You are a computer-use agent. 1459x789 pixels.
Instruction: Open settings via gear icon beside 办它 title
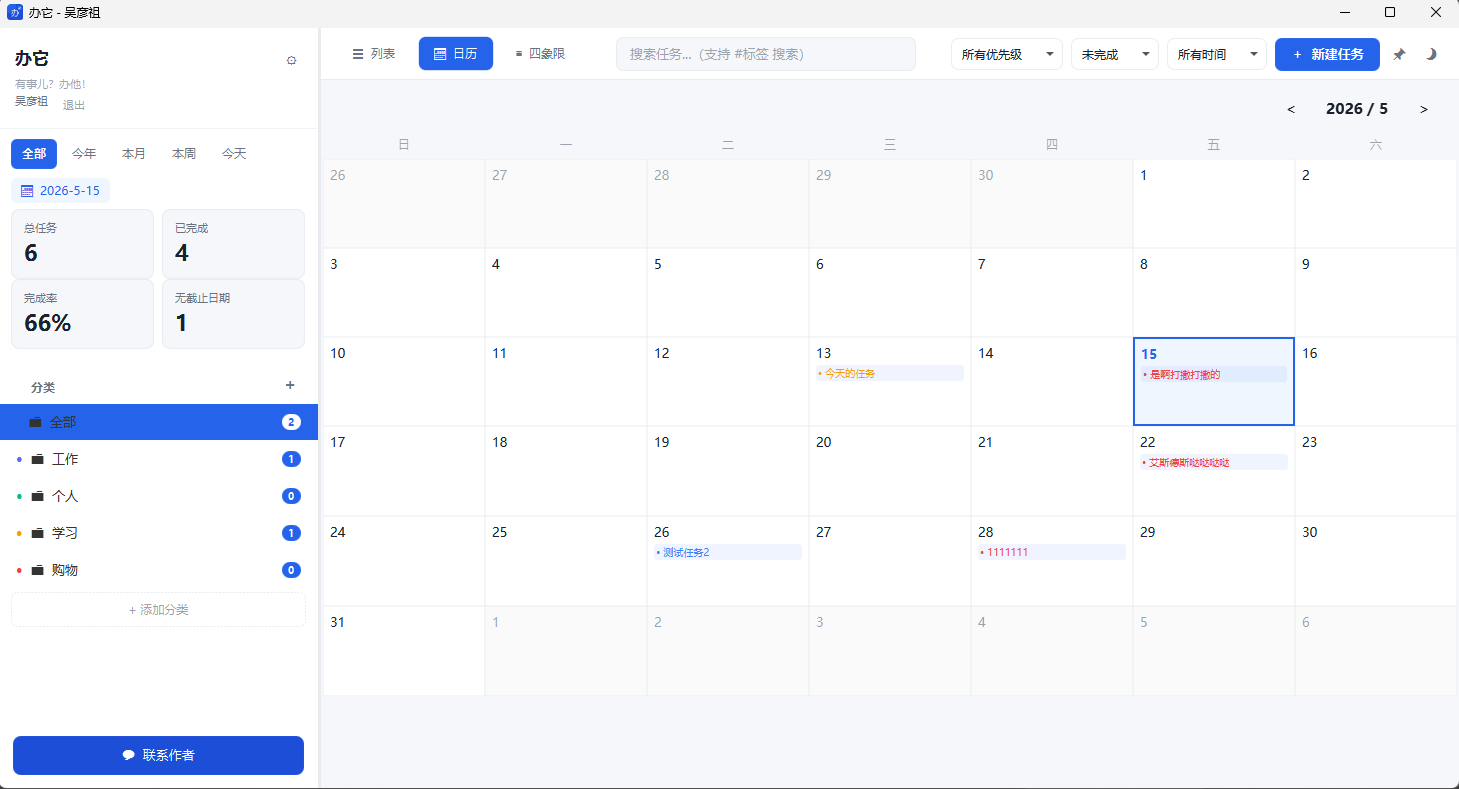[x=291, y=60]
